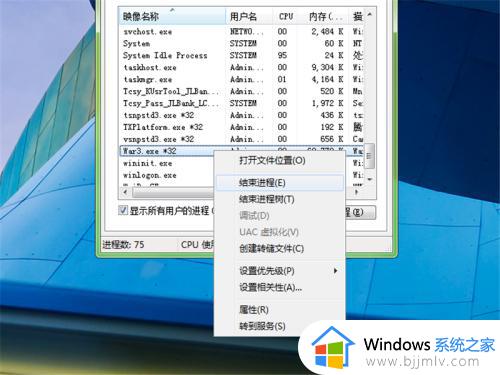Image resolution: width=500 pixels, height=375 pixels.
Task: Click NETWO... user name cell
Action: (247, 32)
